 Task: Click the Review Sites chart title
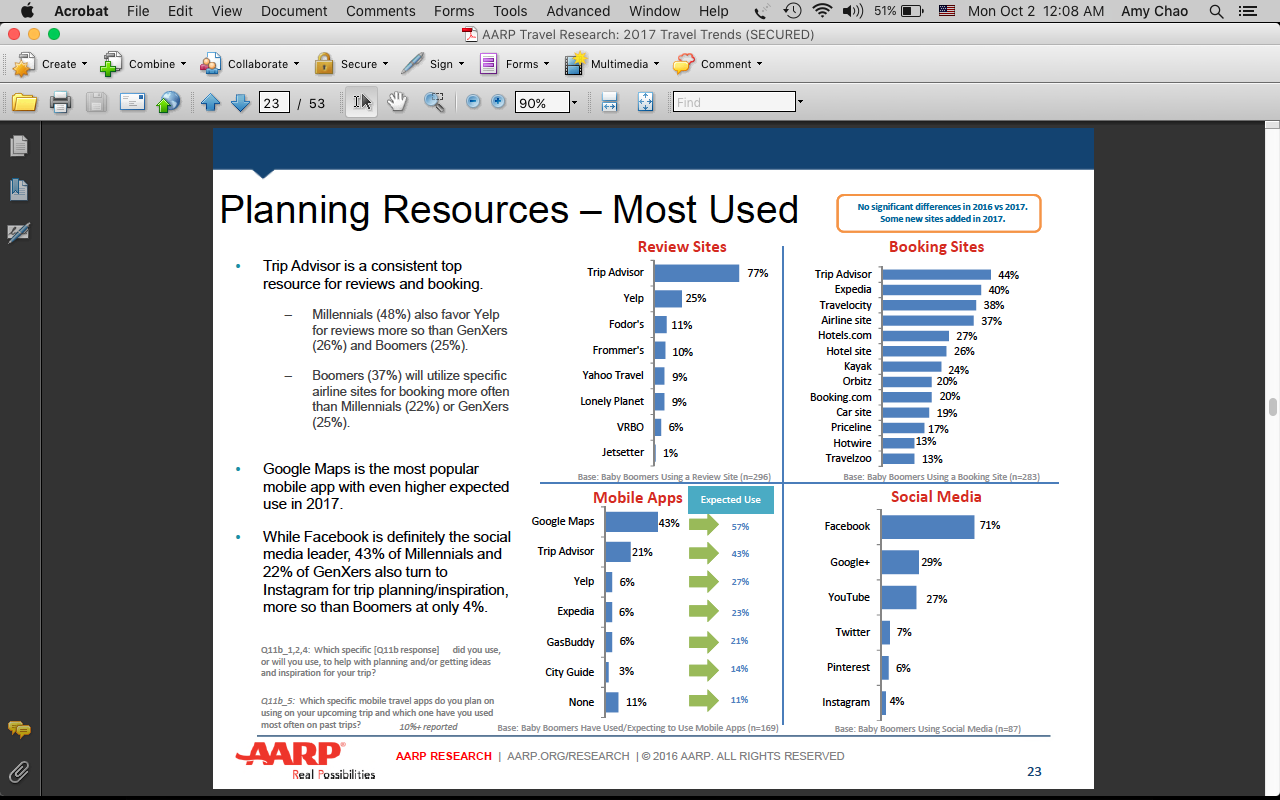[x=682, y=247]
